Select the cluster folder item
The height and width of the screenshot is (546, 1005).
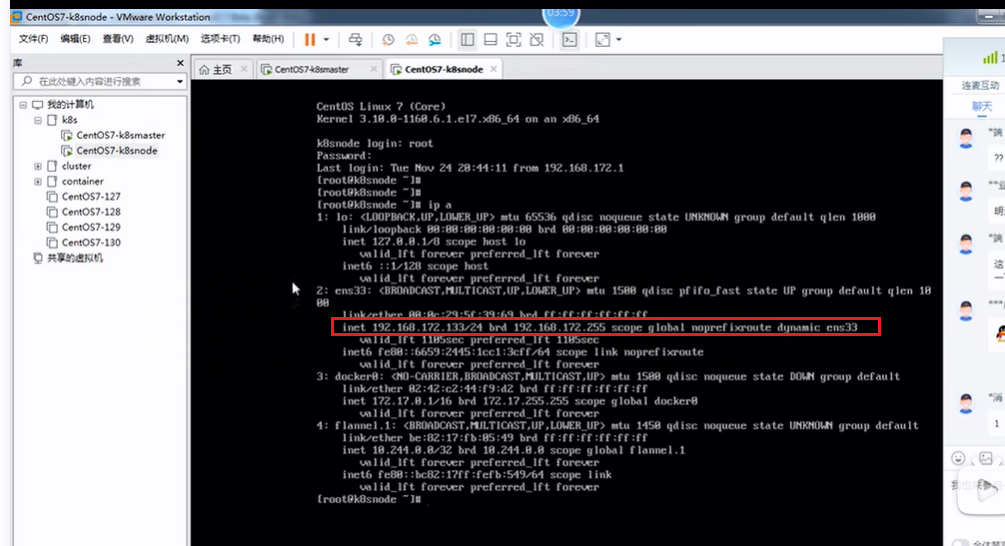point(76,166)
